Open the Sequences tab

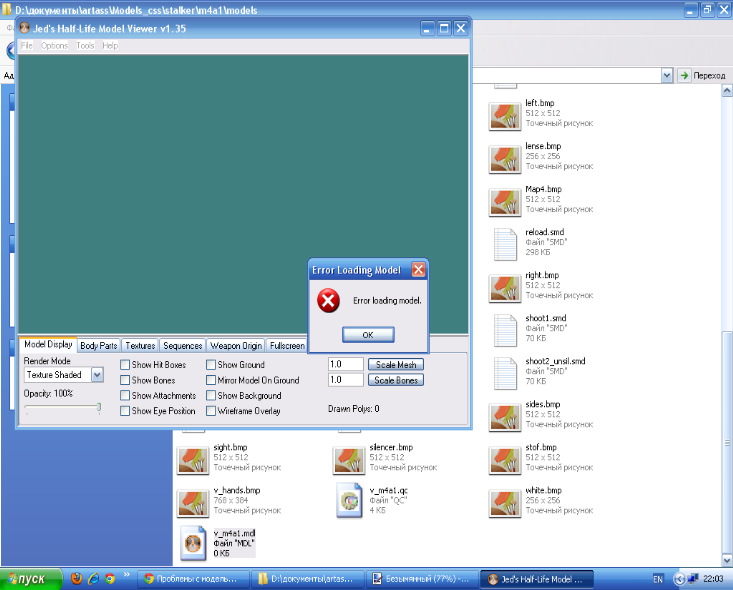click(x=183, y=346)
